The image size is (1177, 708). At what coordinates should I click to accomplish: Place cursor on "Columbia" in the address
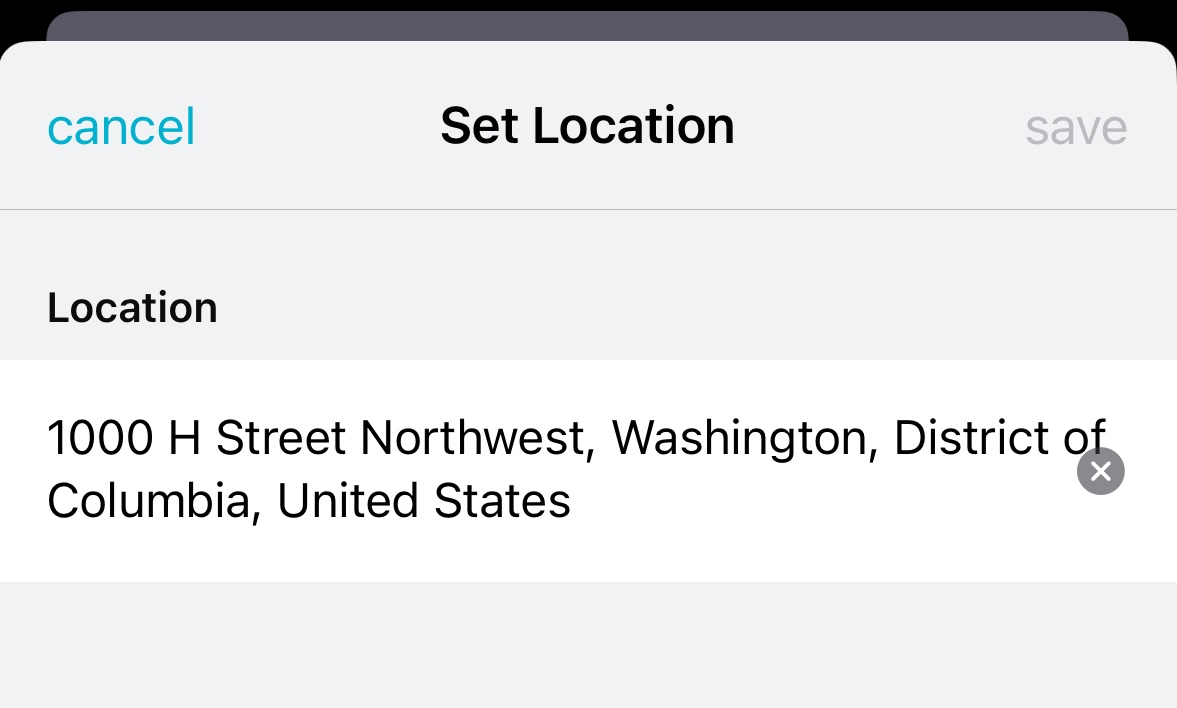coord(146,501)
